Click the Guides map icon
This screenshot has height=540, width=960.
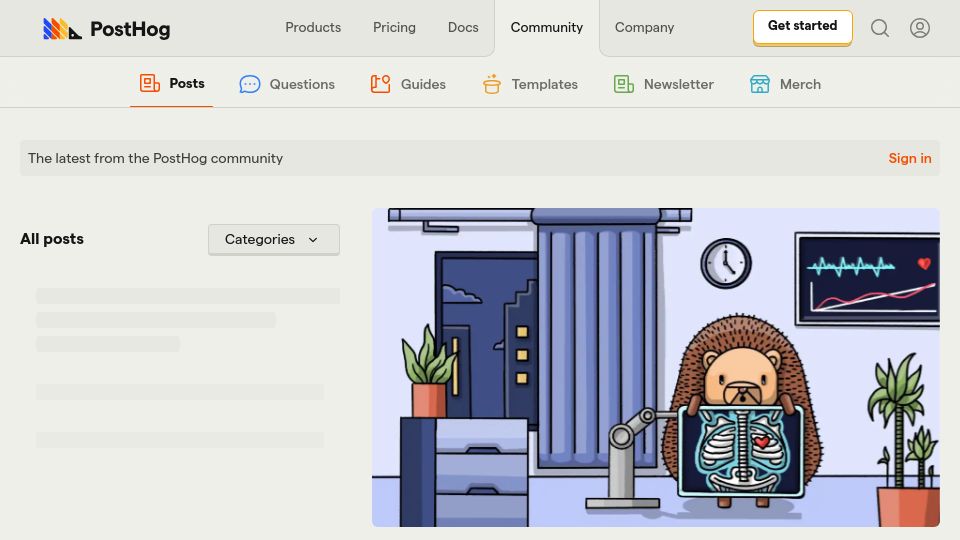[380, 84]
